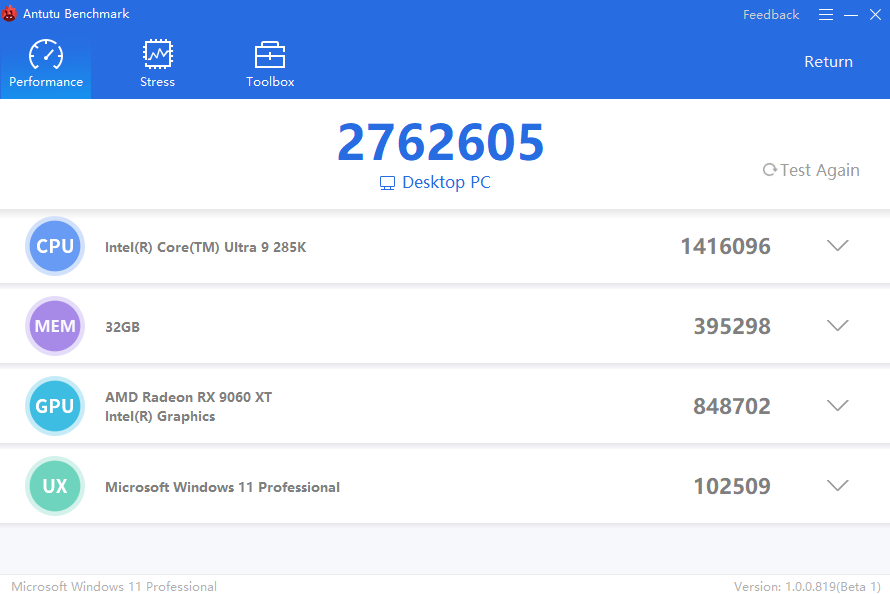Screen dimensions: 890x594
Task: Open the hamburger menu icon
Action: pos(826,15)
